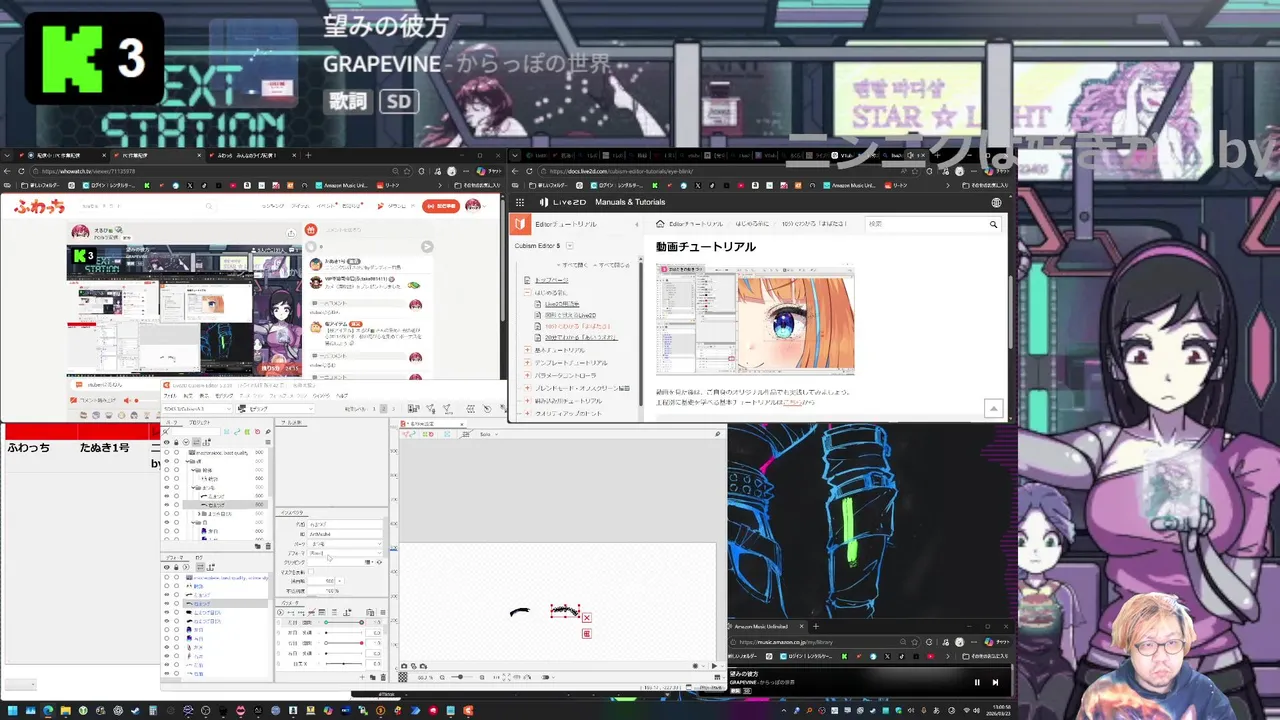1280x720 pixels.
Task: Click the play button below the canvas
Action: 714,666
